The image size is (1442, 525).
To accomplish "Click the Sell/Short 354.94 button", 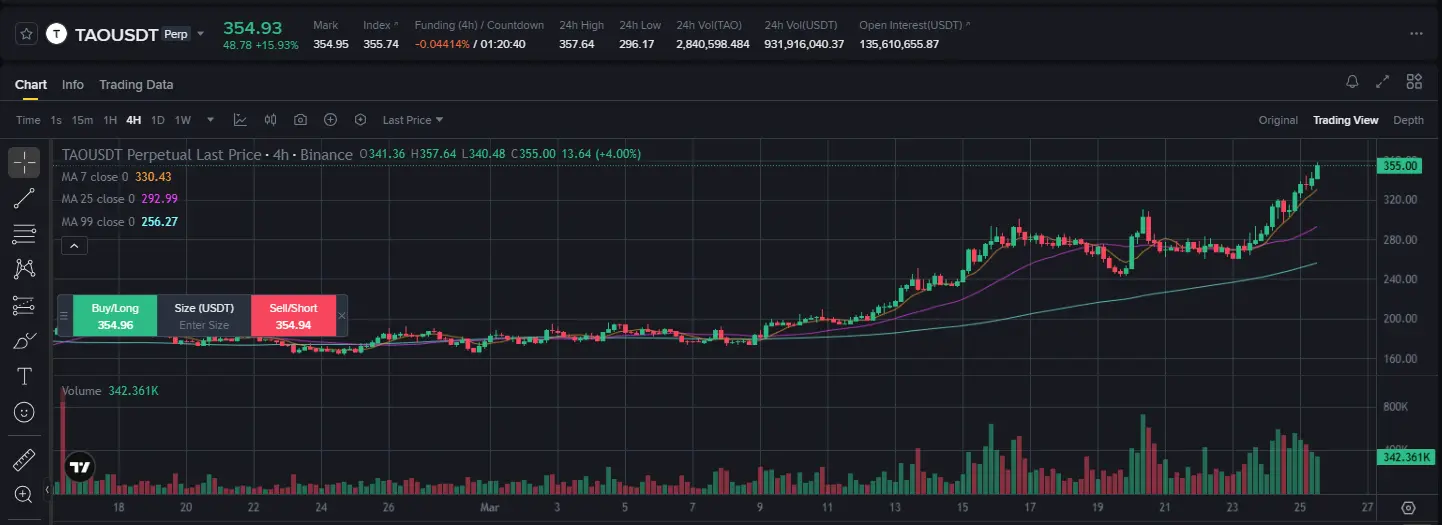I will coord(293,316).
